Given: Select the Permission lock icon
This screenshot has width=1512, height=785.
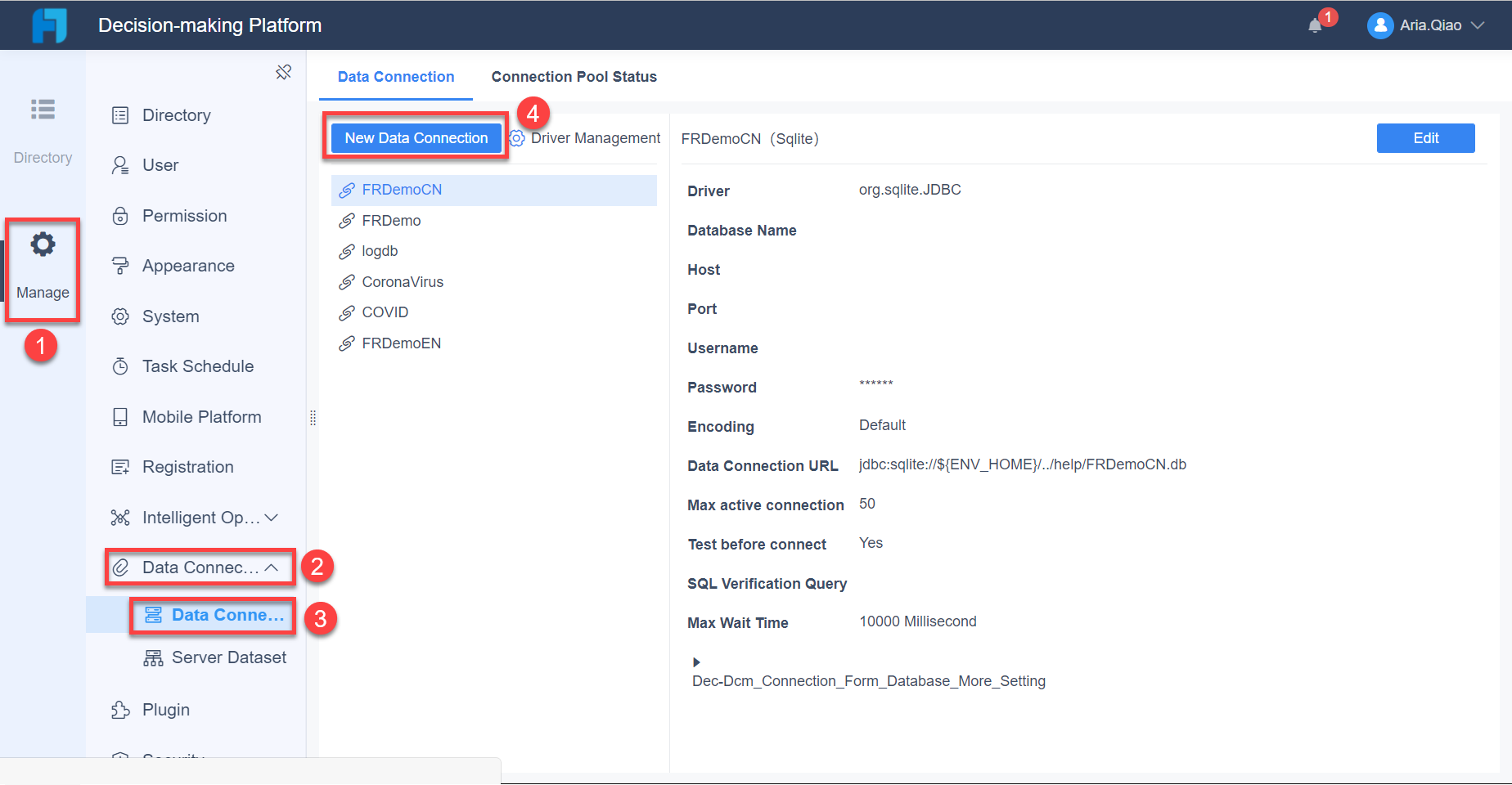Looking at the screenshot, I should click(x=120, y=215).
